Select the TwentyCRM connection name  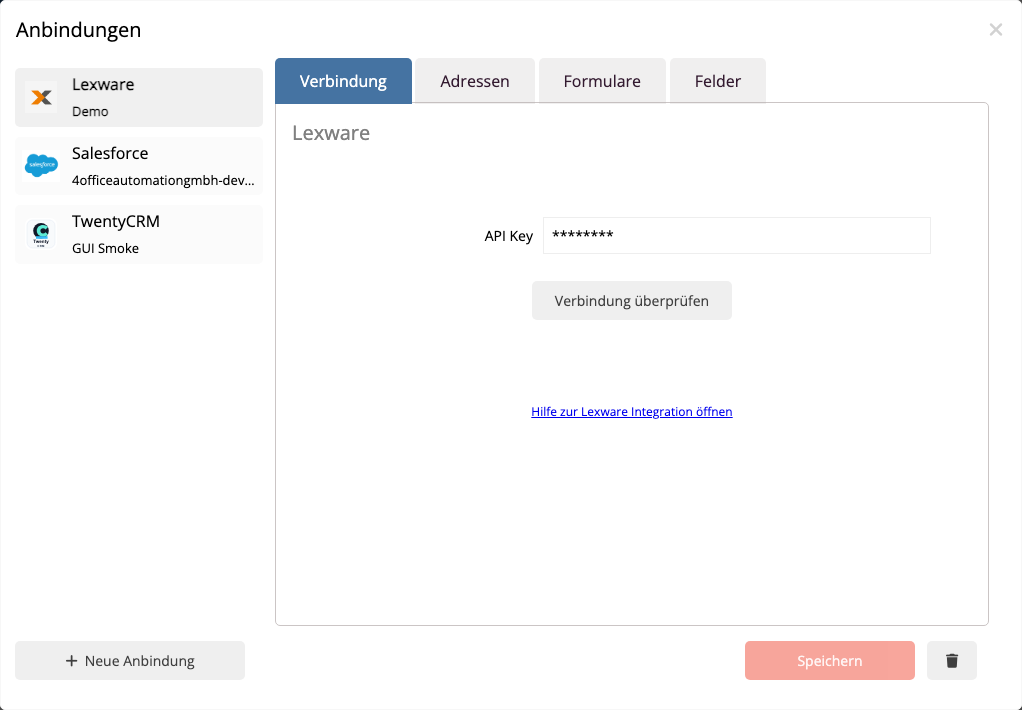116,221
